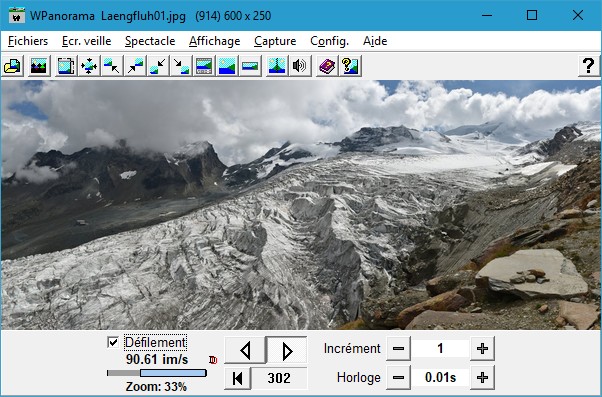This screenshot has width=602, height=397.
Task: Open the Affichage menu
Action: click(215, 41)
